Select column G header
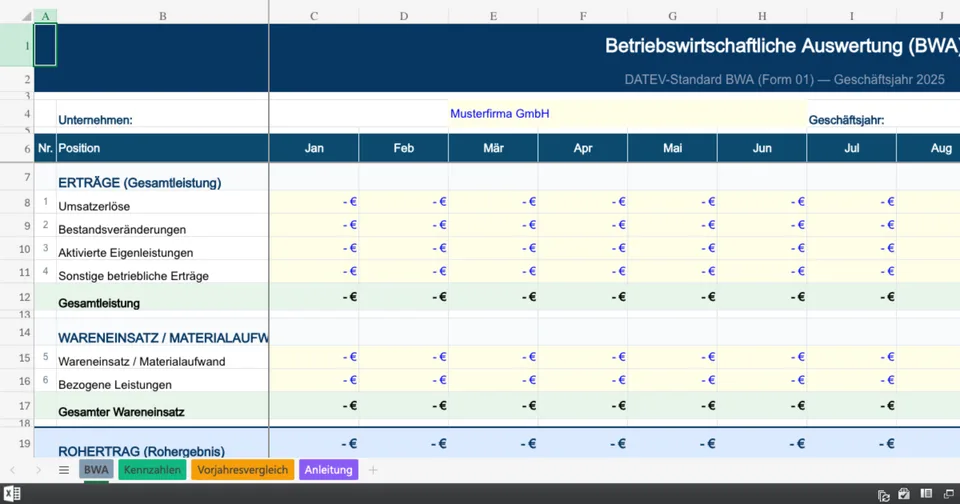Screen dimensions: 960x504 click(672, 17)
